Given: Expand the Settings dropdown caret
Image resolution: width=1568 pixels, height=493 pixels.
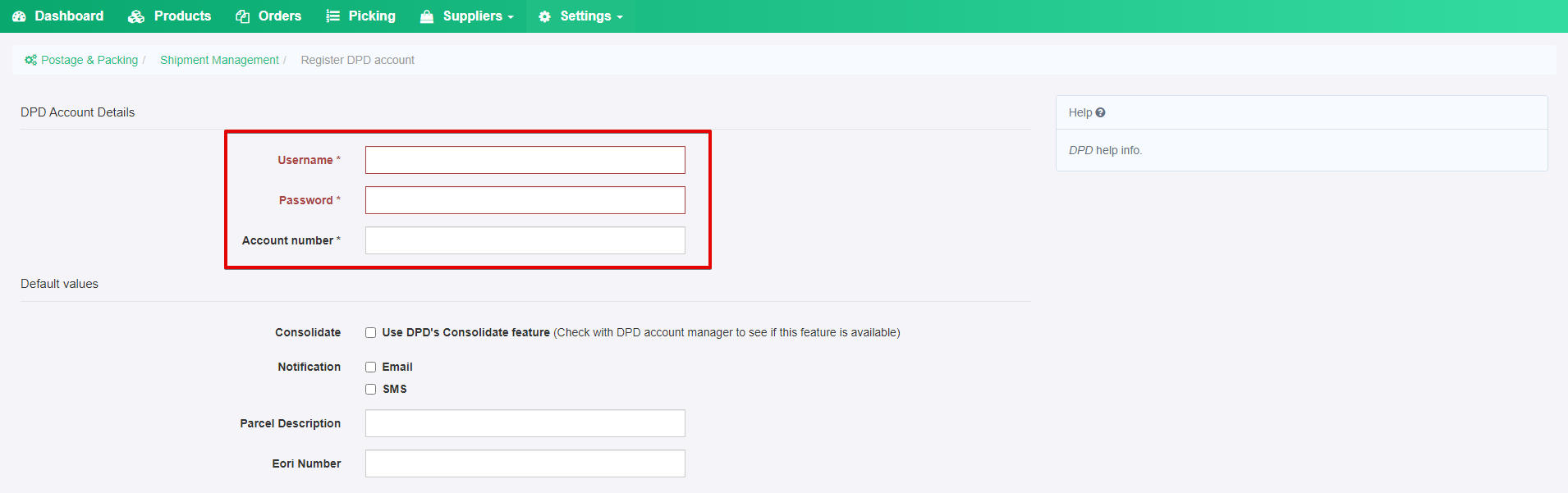Looking at the screenshot, I should [x=620, y=17].
